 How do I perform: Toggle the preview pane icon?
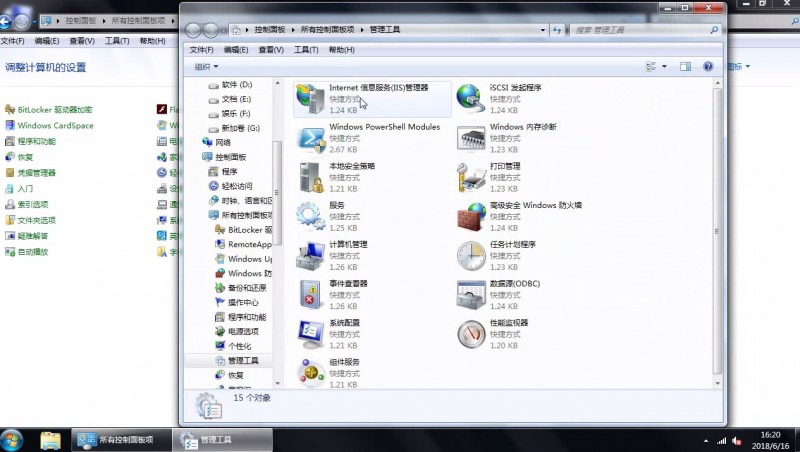(x=685, y=66)
